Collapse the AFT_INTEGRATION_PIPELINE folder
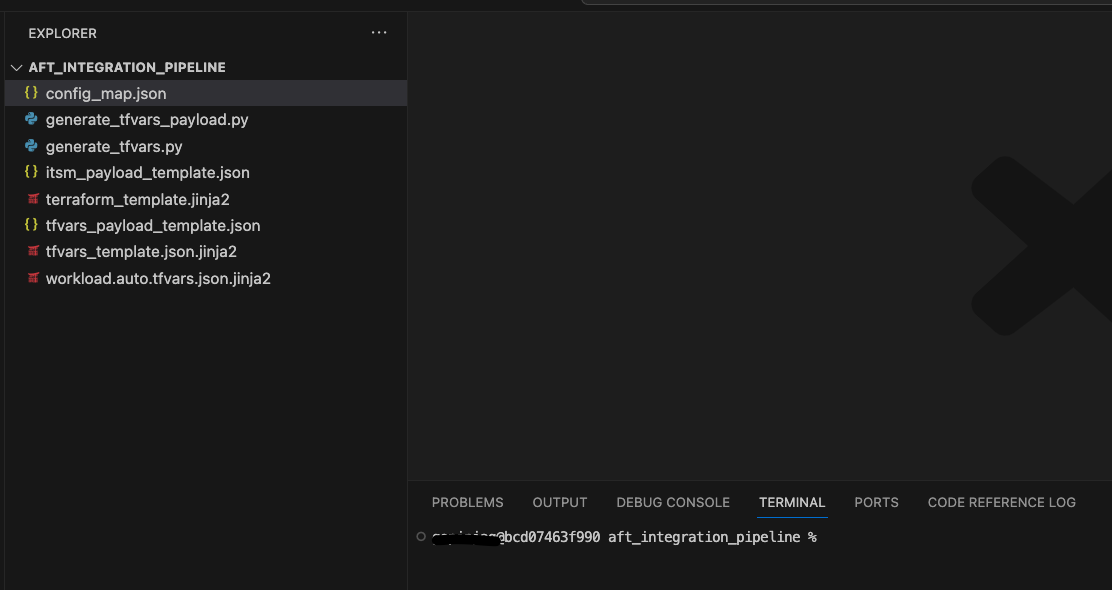The height and width of the screenshot is (590, 1112). 16,67
